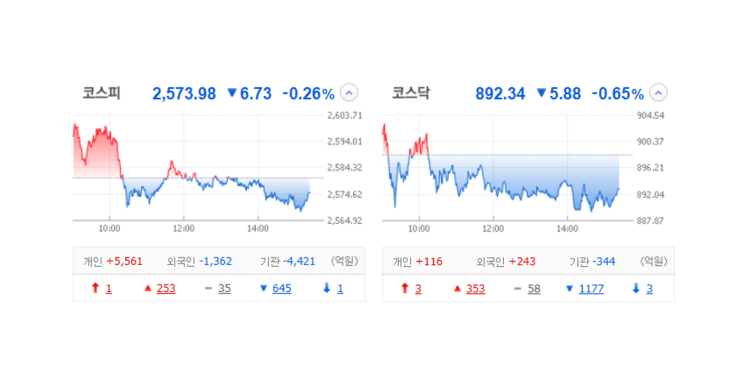
Task: Click the KOSPI upper-limit red arrow icon
Action: [95, 288]
